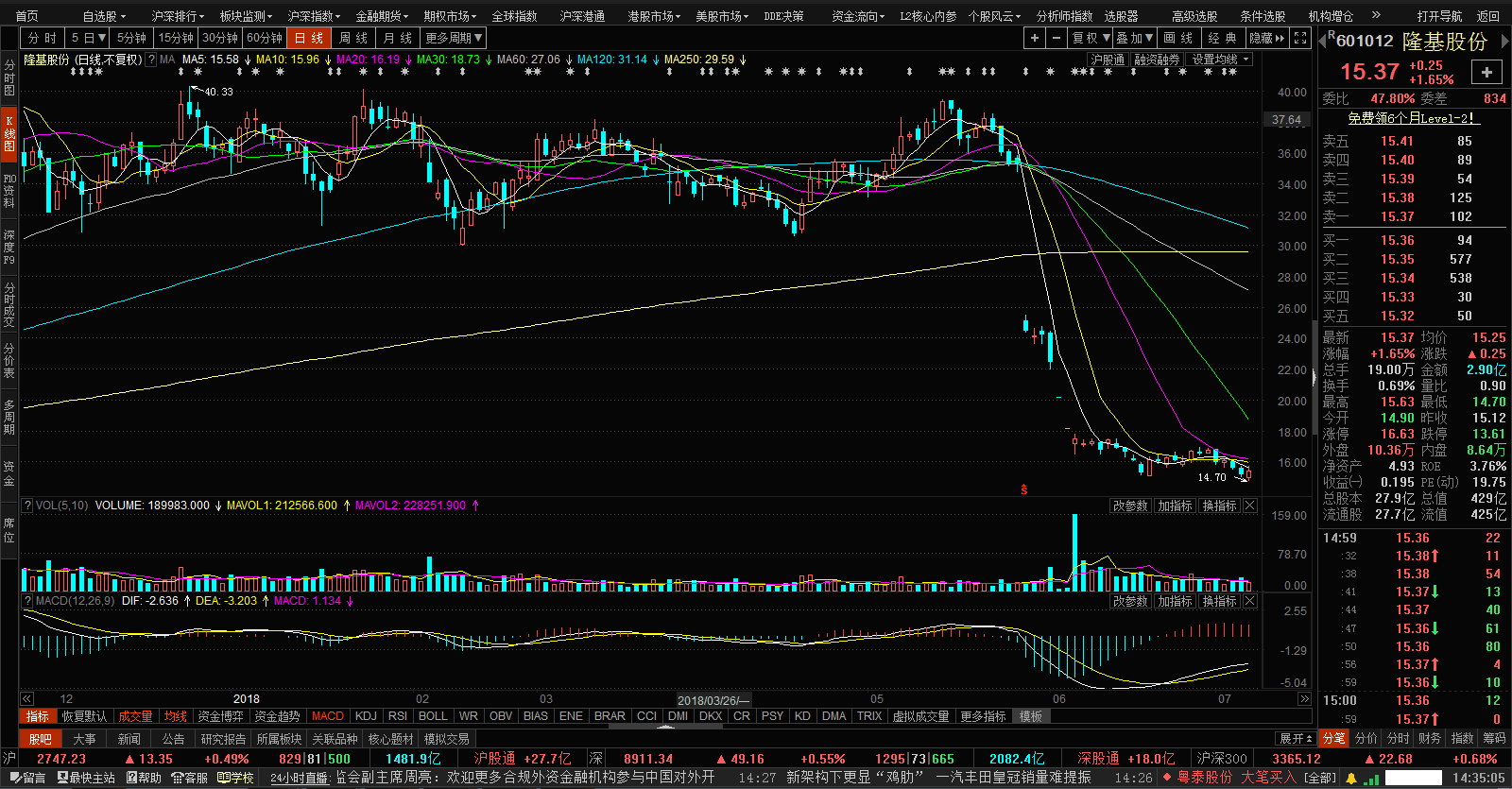Viewport: 1512px width, 789px height.
Task: Click 画线 drawing tools button
Action: (x=1178, y=38)
